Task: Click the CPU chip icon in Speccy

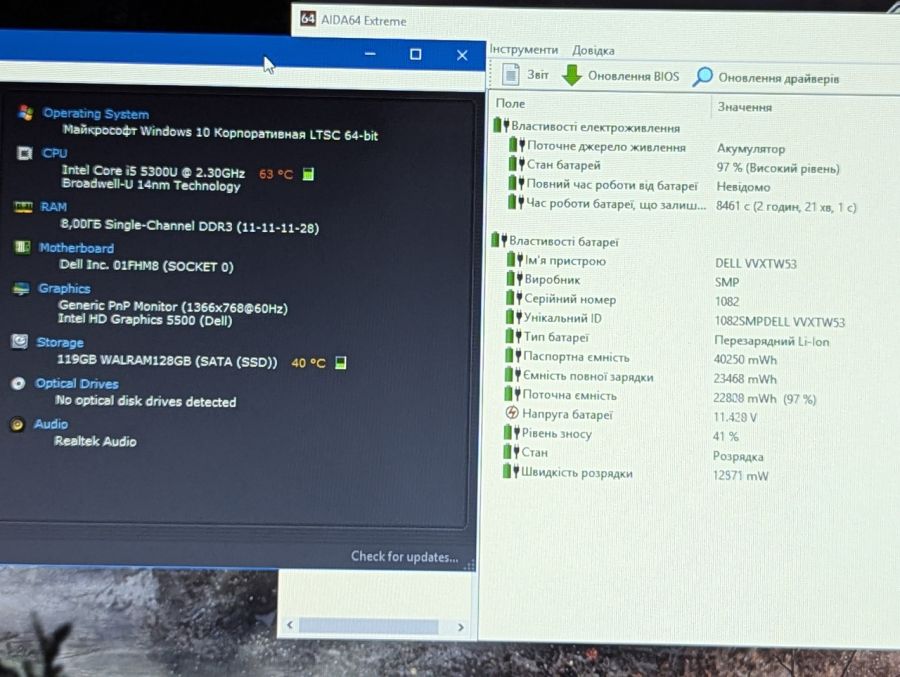Action: 24,153
